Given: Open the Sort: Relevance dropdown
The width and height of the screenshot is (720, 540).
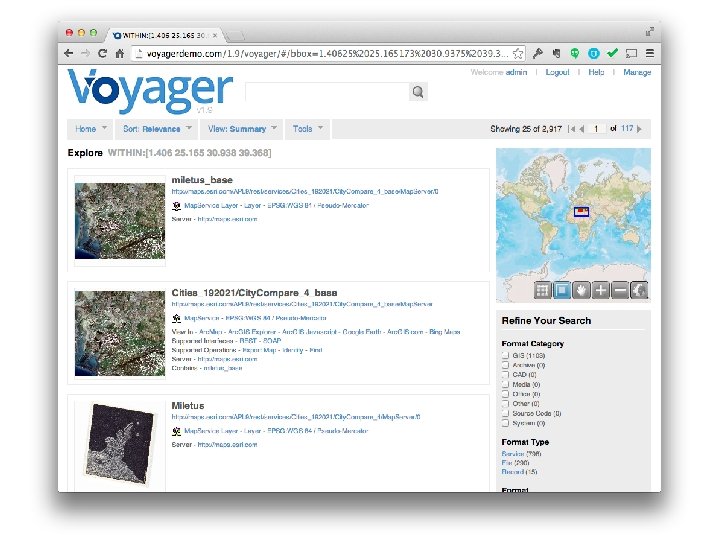Looking at the screenshot, I should pos(157,129).
